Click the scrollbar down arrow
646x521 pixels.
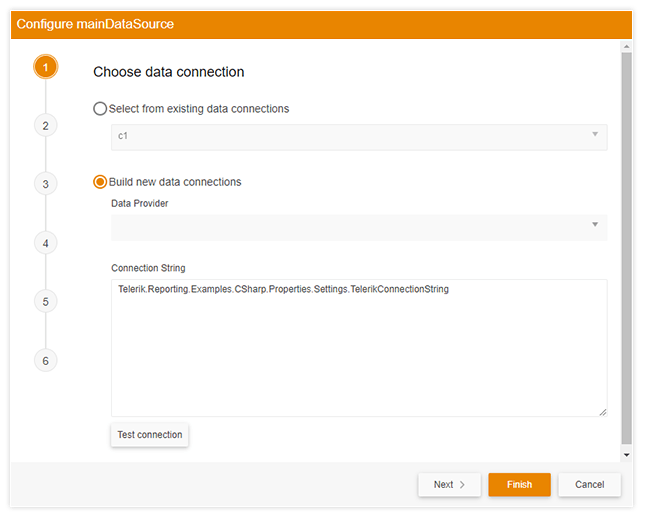627,455
